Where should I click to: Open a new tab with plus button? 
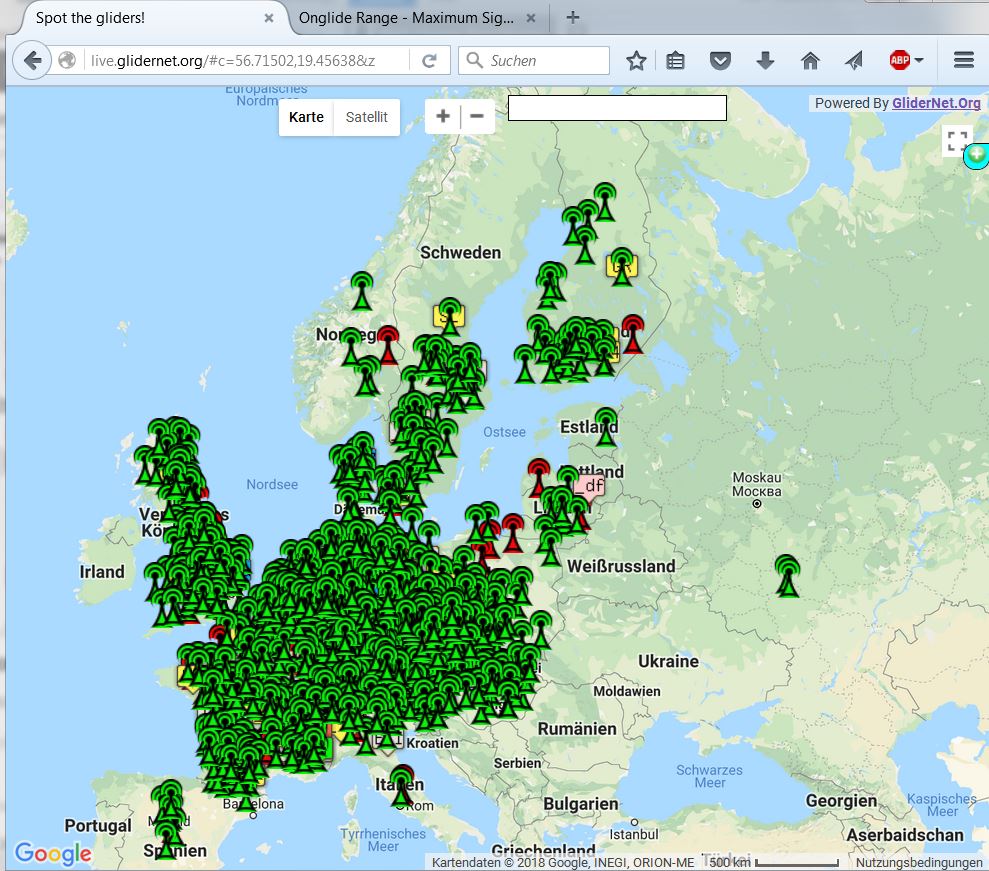pyautogui.click(x=573, y=18)
